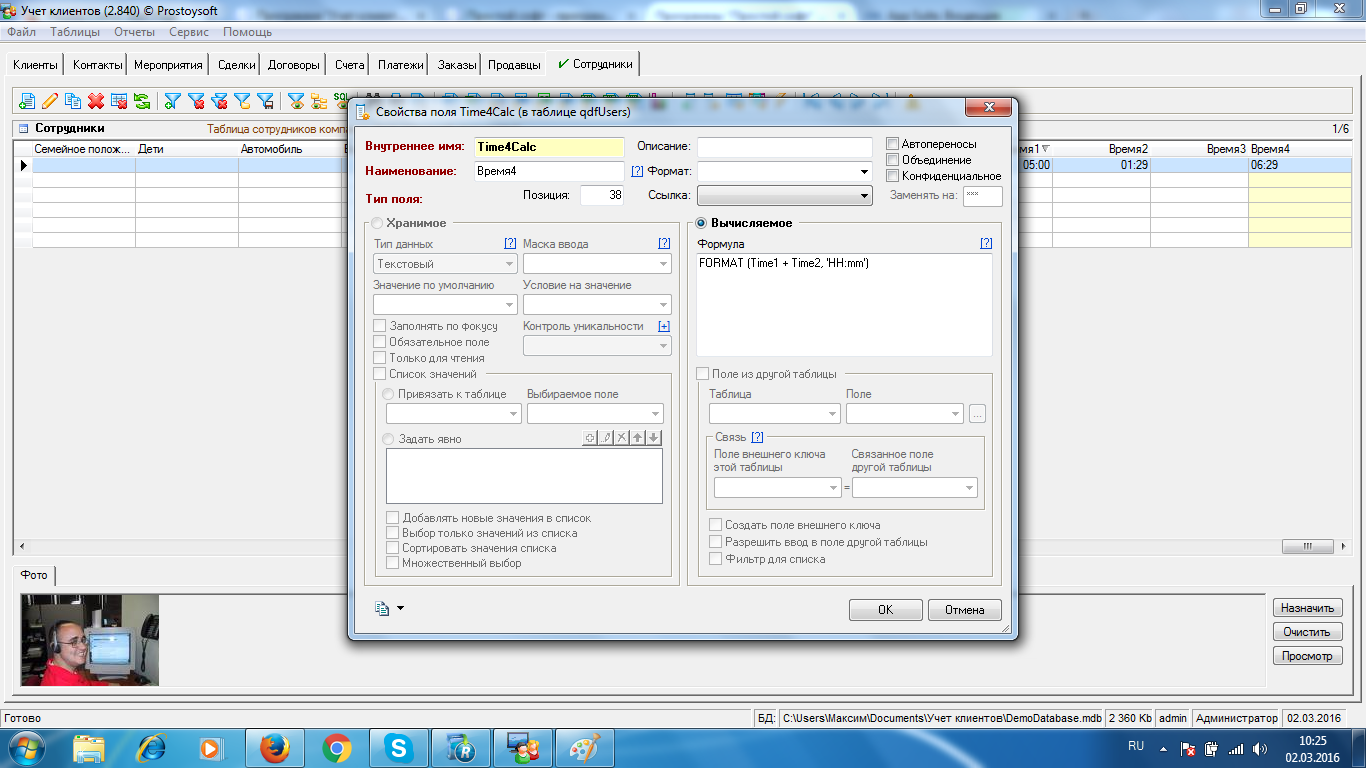Click the help link beside Формула
This screenshot has height=768, width=1366.
coord(986,244)
